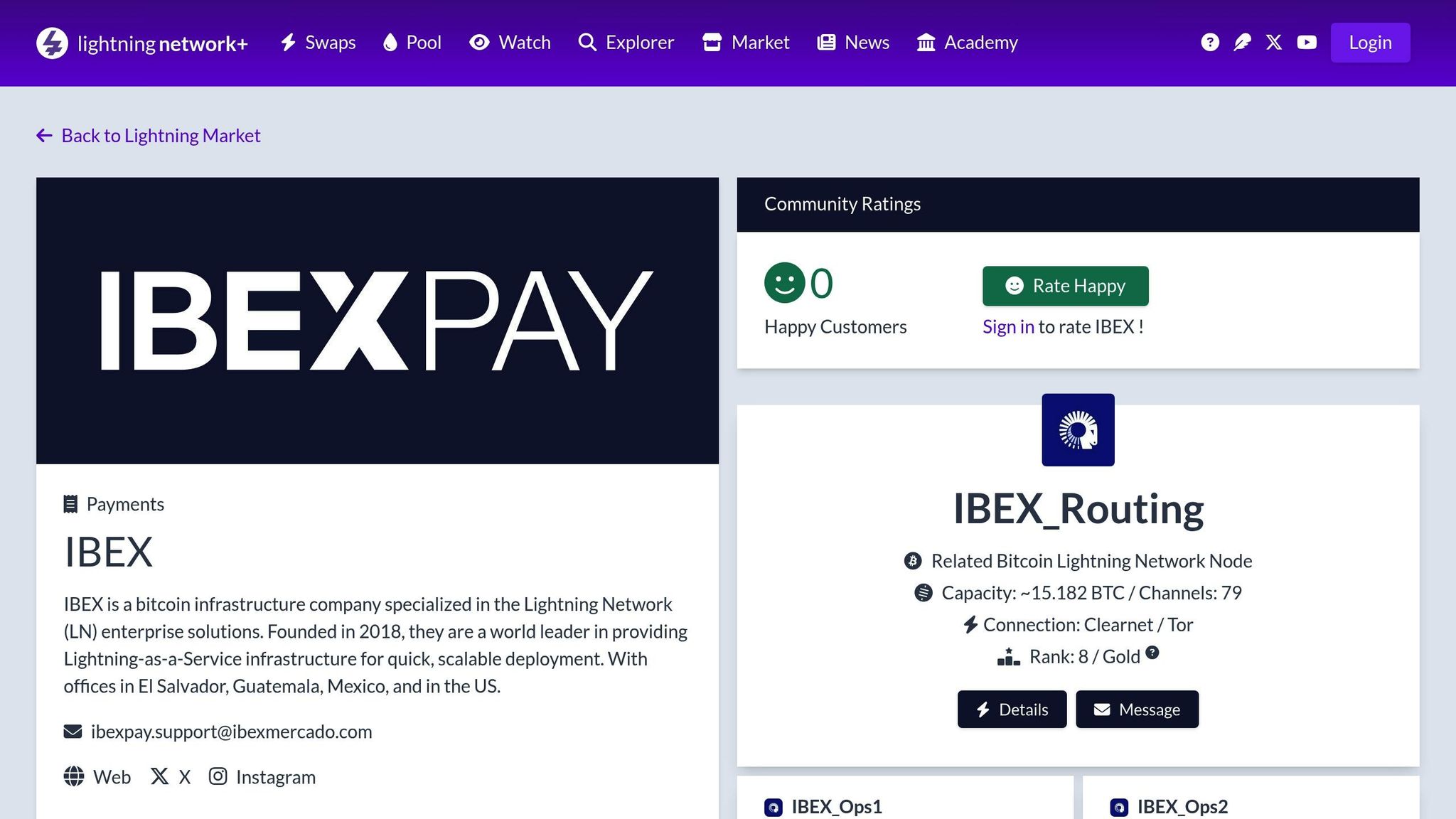
Task: Click the Payments category receipt icon
Action: click(x=70, y=504)
